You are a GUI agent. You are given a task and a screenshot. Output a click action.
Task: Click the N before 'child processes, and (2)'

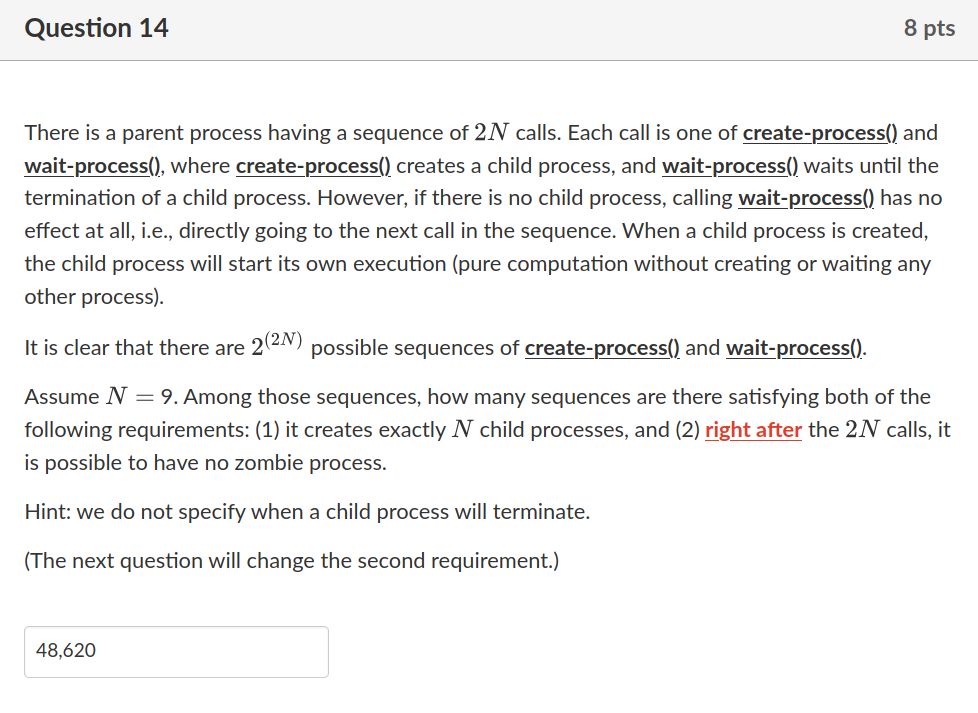pyautogui.click(x=463, y=430)
